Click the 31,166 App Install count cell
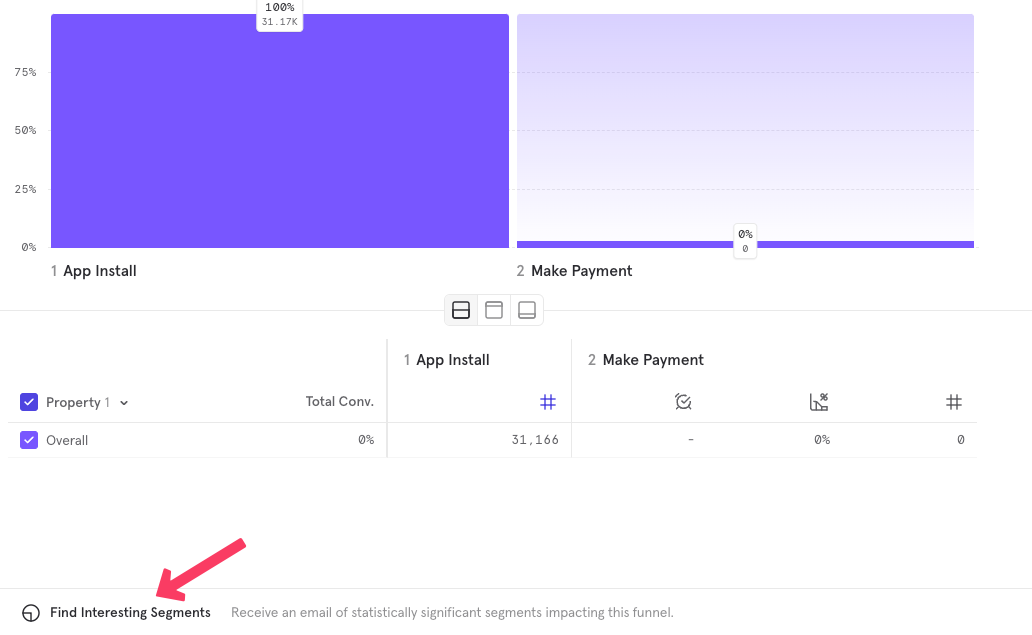This screenshot has width=1032, height=635. [x=534, y=440]
